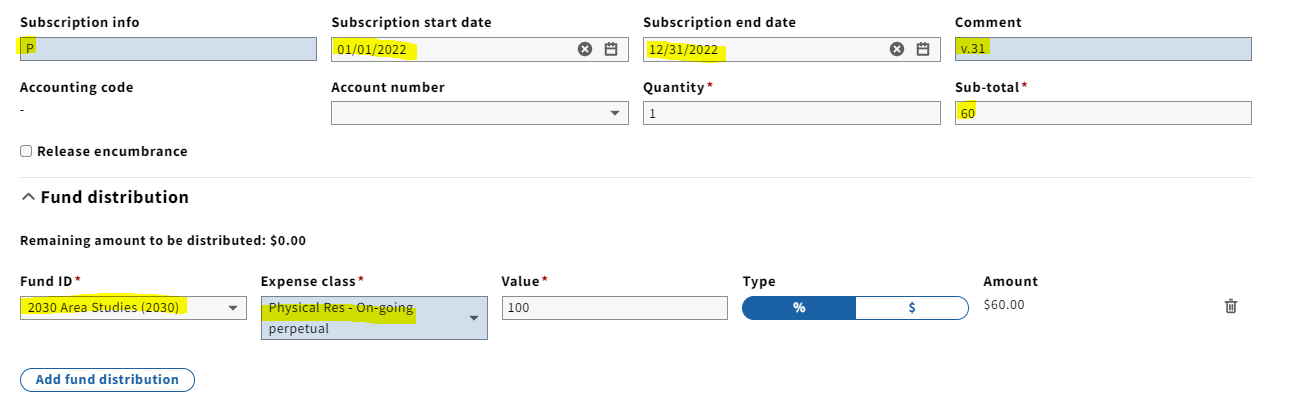Open the Fund ID dropdown
The height and width of the screenshot is (408, 1290).
pyautogui.click(x=133, y=308)
